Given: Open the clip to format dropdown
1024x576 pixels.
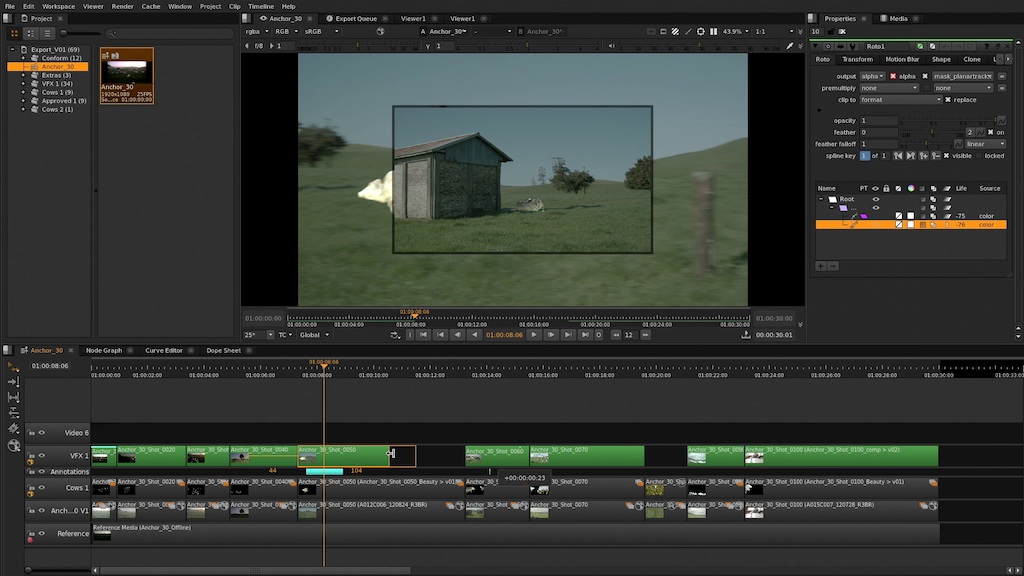Looking at the screenshot, I should tap(901, 100).
